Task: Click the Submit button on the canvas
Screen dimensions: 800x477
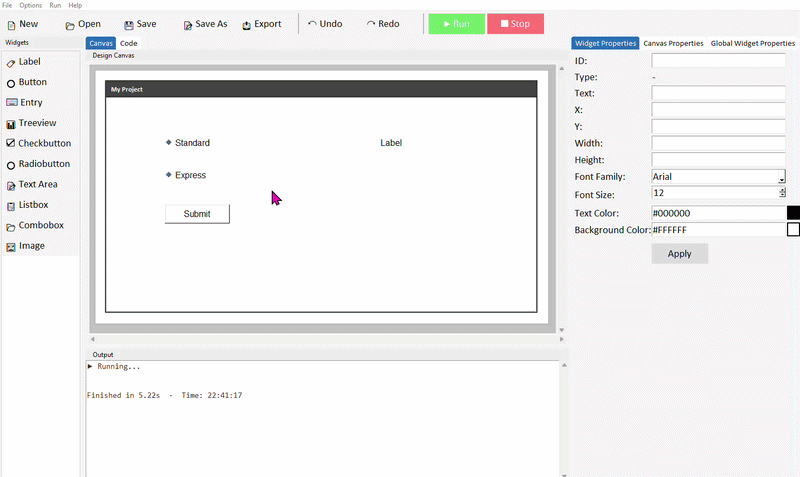Action: point(197,214)
